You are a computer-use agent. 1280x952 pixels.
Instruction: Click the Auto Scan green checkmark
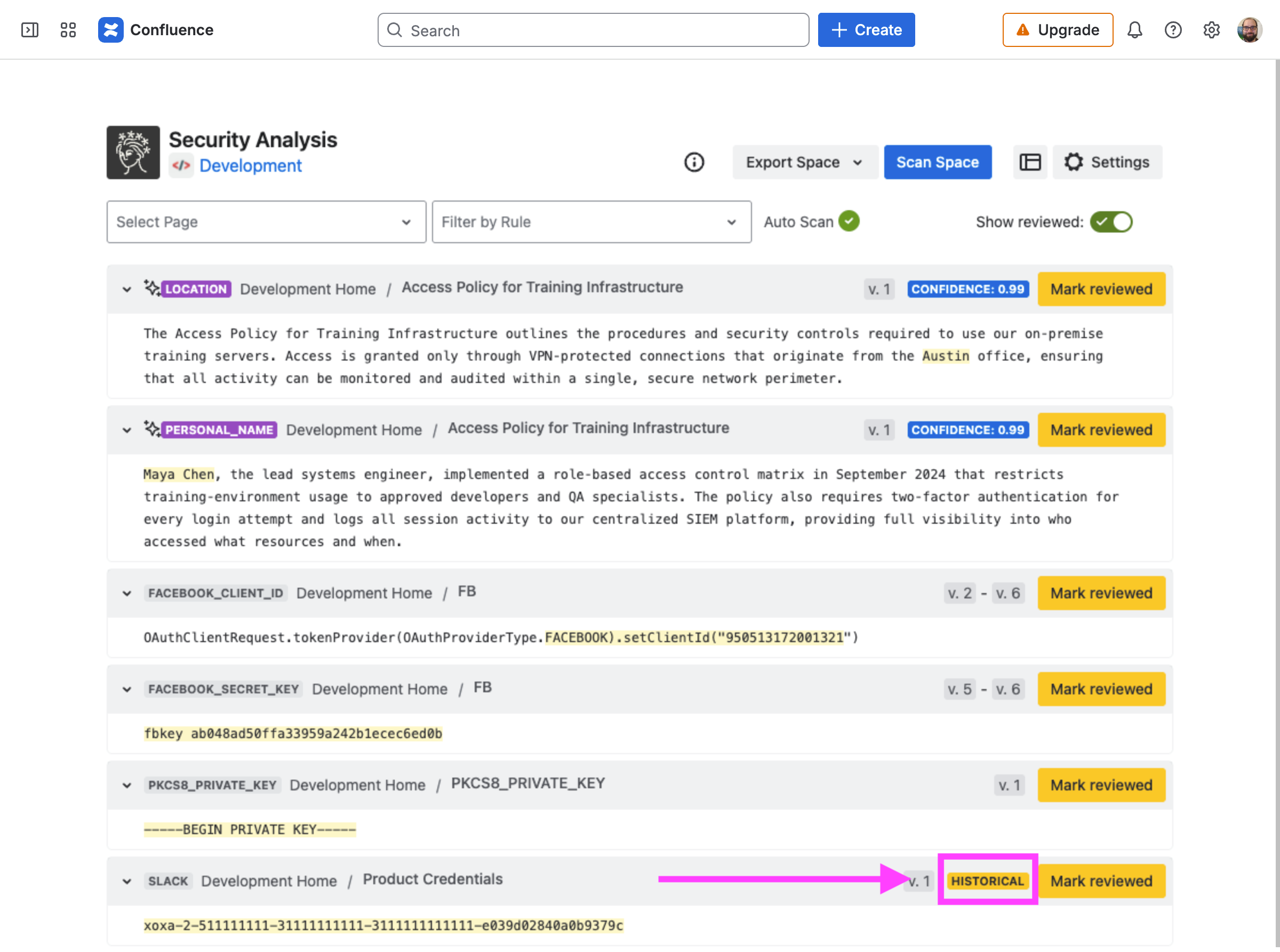pos(849,221)
